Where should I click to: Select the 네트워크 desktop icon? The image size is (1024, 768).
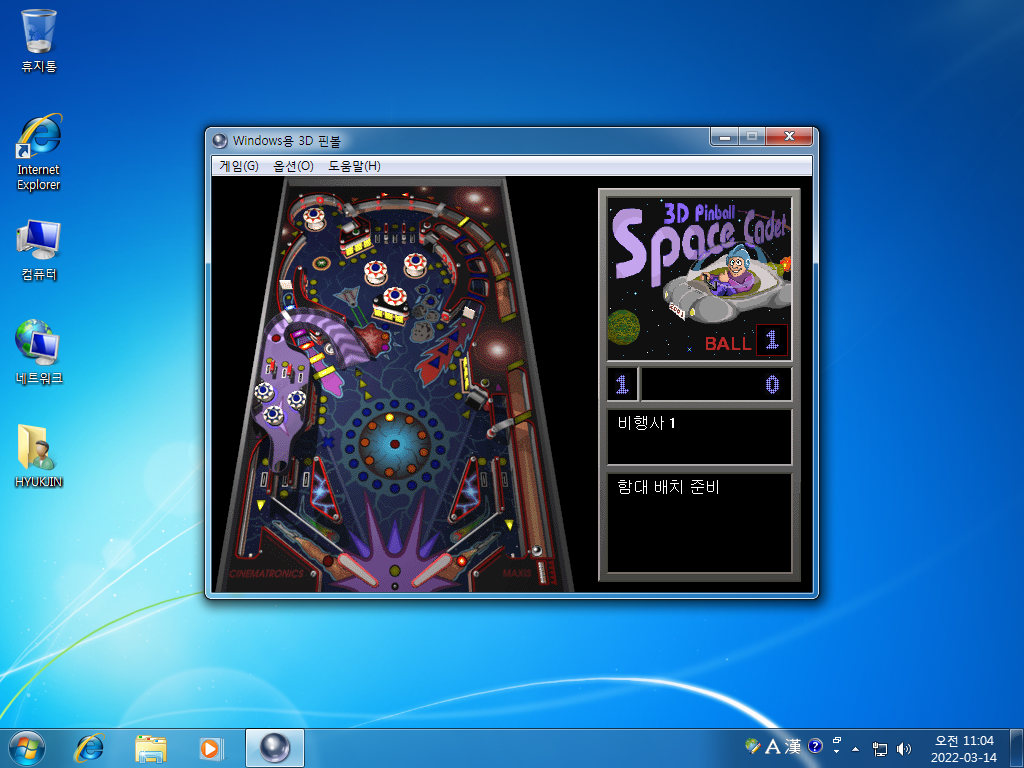(x=39, y=351)
